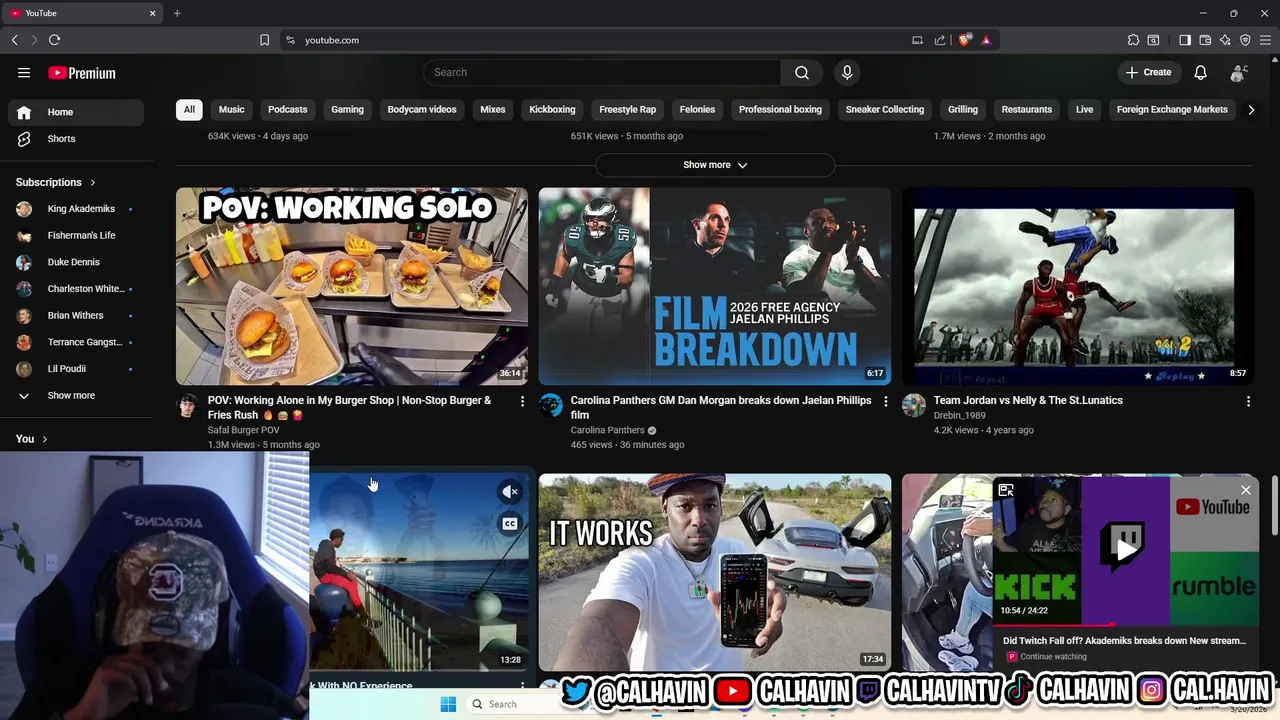The image size is (1280, 720).
Task: Expand Show more in the video shelf
Action: 715,165
